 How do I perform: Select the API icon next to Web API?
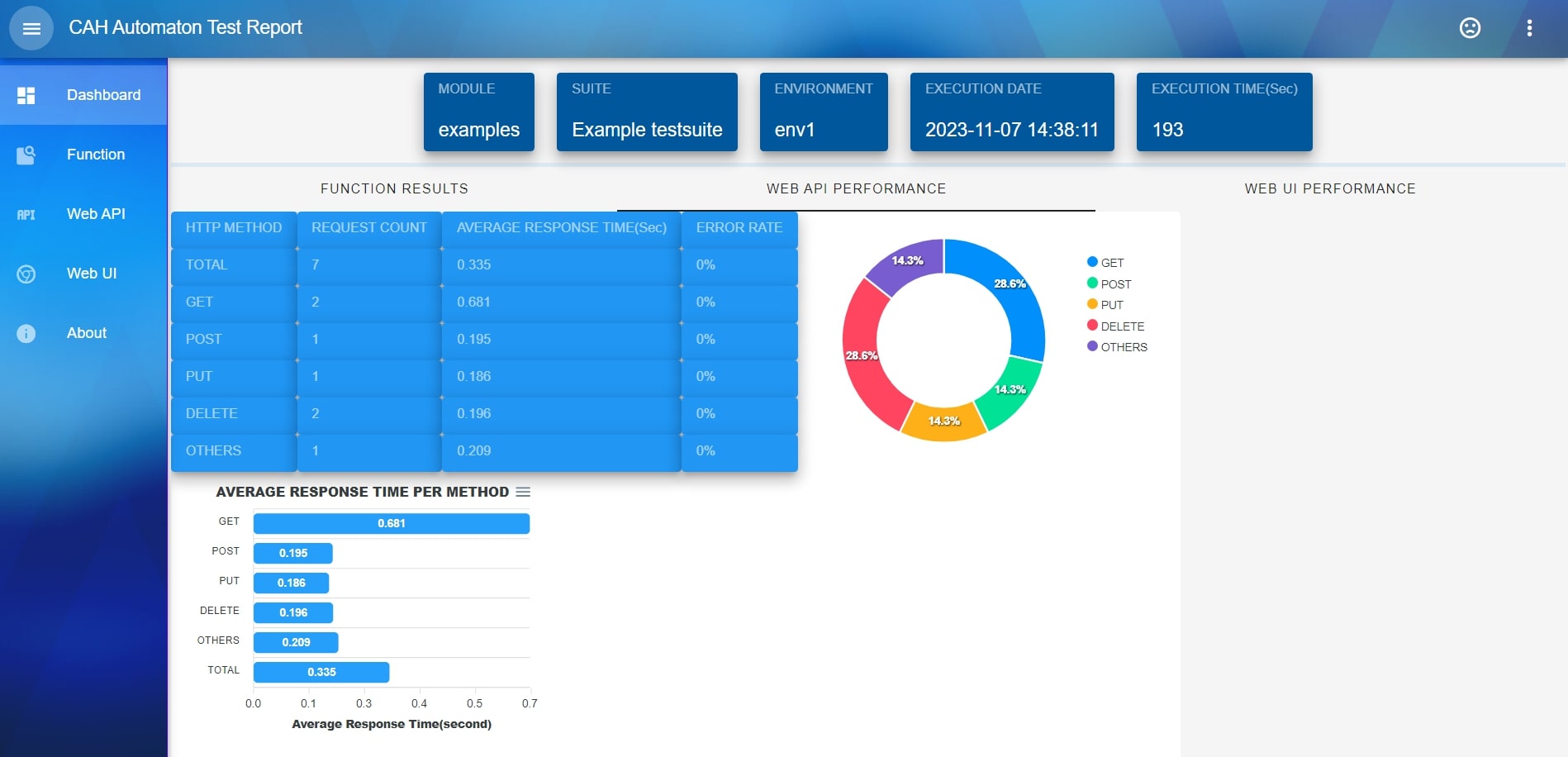coord(26,214)
